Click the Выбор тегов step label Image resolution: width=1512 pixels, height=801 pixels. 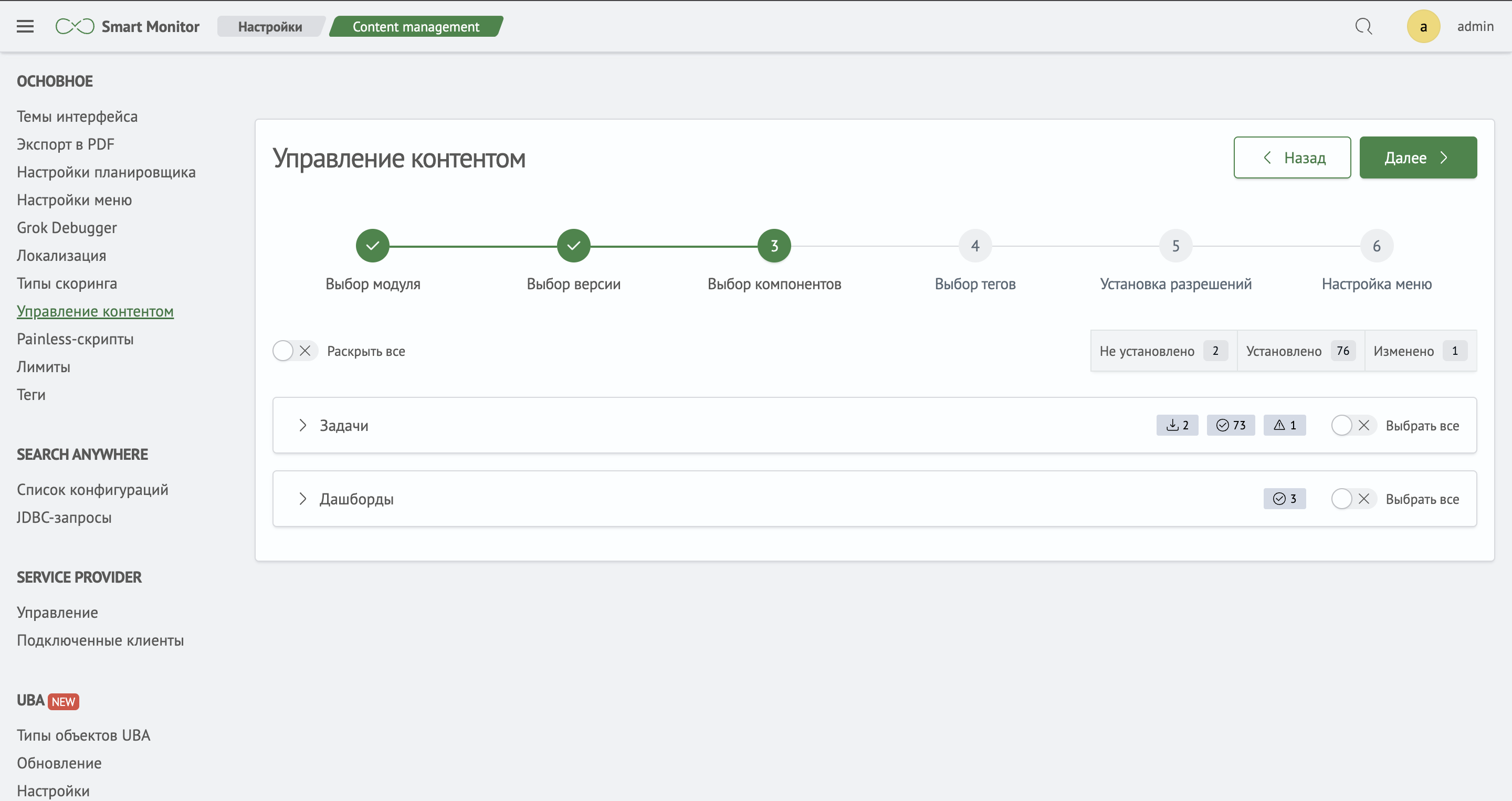(975, 284)
